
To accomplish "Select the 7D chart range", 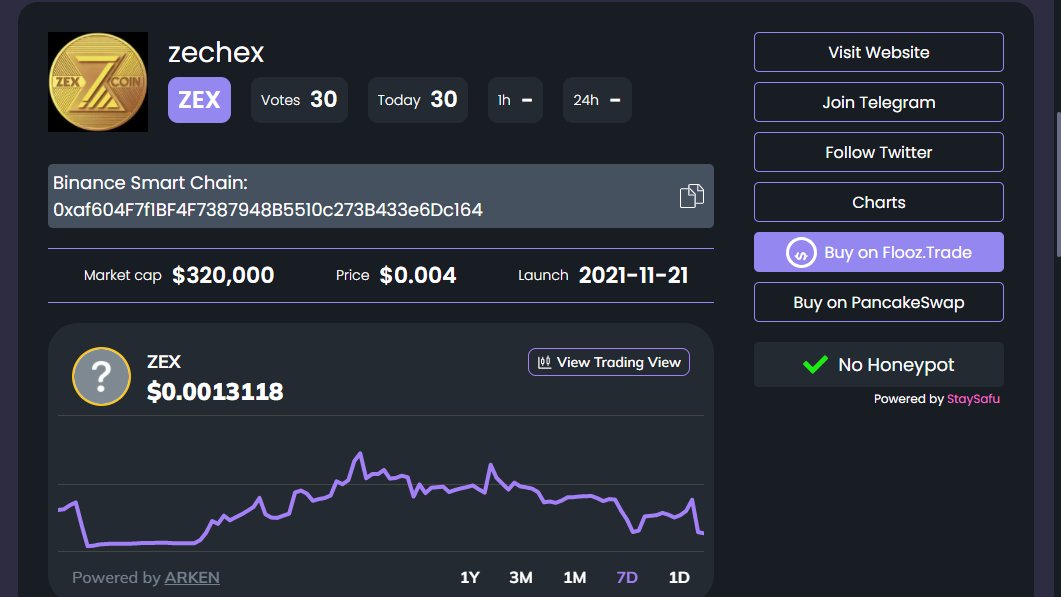I will click(x=627, y=577).
